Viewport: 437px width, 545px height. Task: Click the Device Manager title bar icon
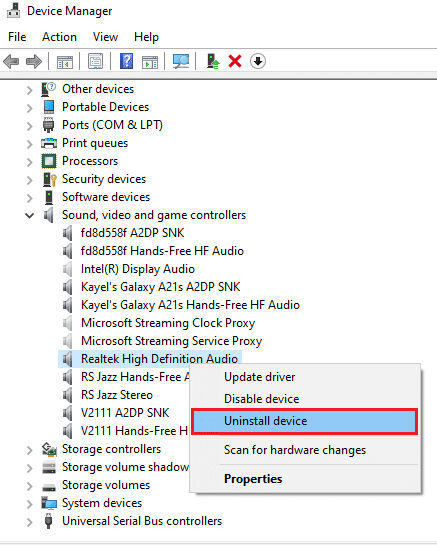click(14, 10)
